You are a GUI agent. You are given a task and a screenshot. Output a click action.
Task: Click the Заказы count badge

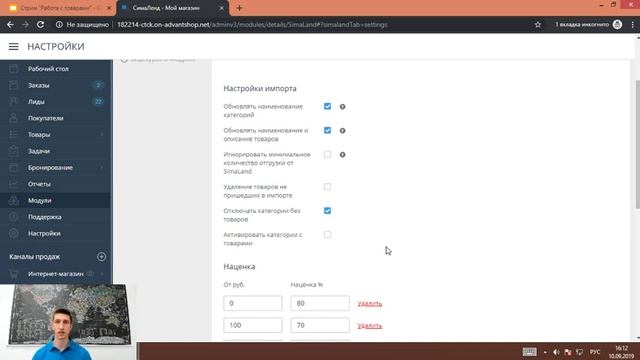(98, 85)
